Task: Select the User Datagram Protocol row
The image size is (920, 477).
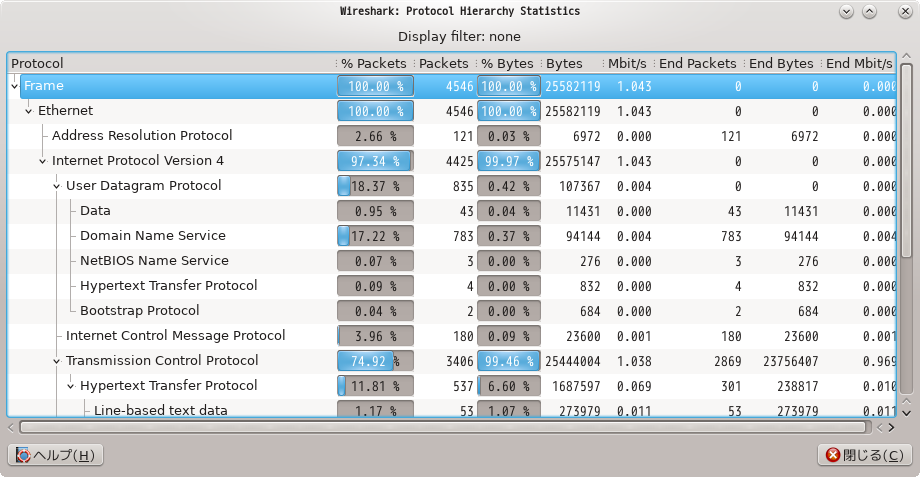Action: 452,186
